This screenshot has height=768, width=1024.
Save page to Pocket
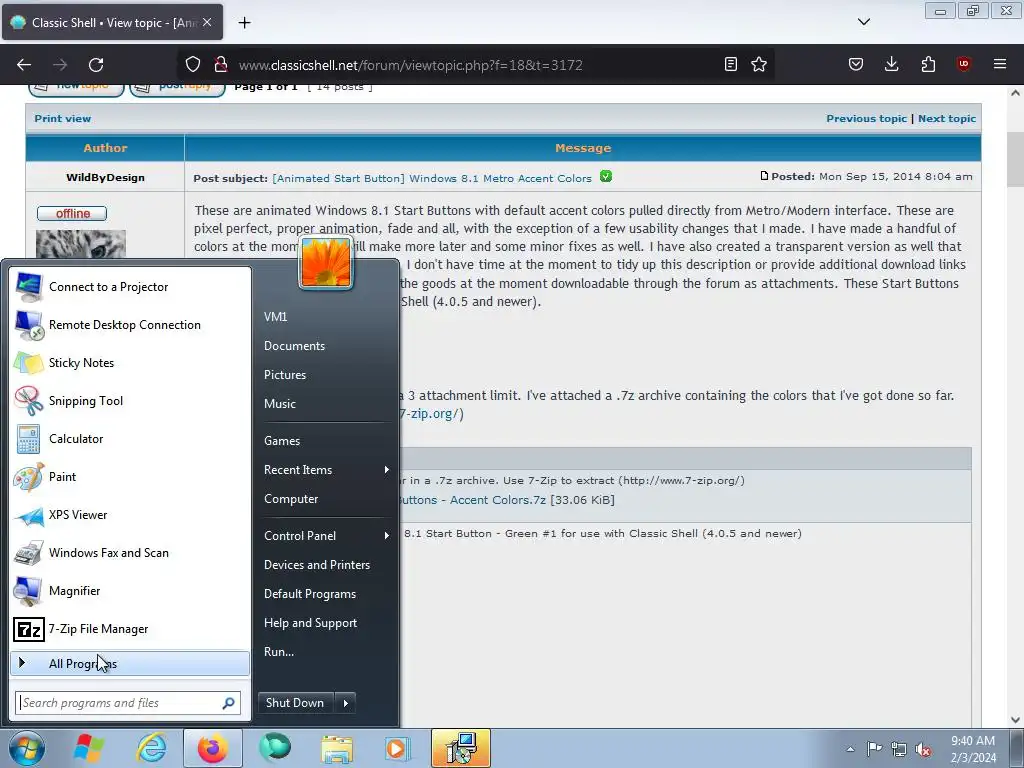point(856,65)
